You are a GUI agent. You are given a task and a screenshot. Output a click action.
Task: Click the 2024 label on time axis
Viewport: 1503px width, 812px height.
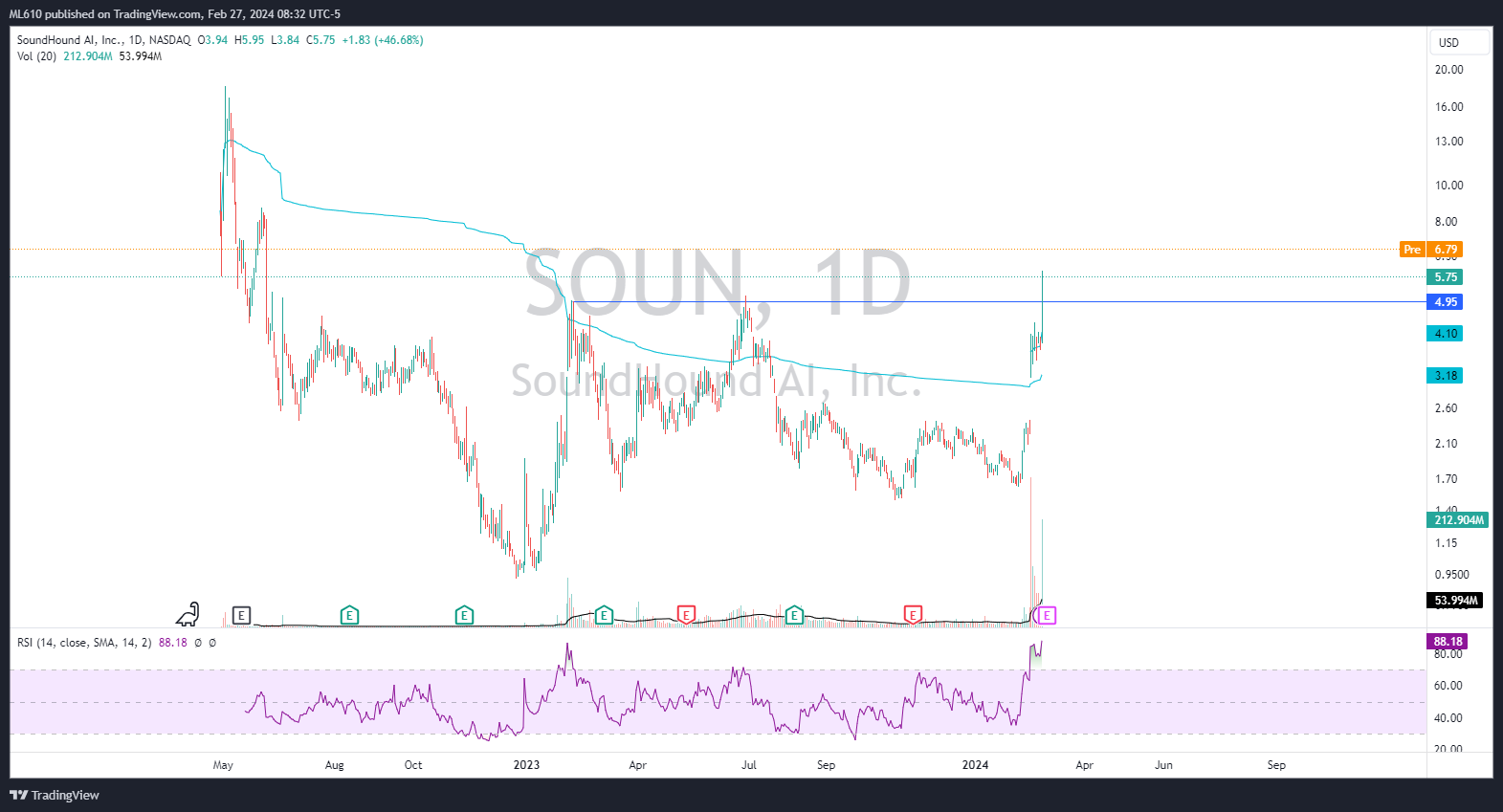click(x=975, y=765)
